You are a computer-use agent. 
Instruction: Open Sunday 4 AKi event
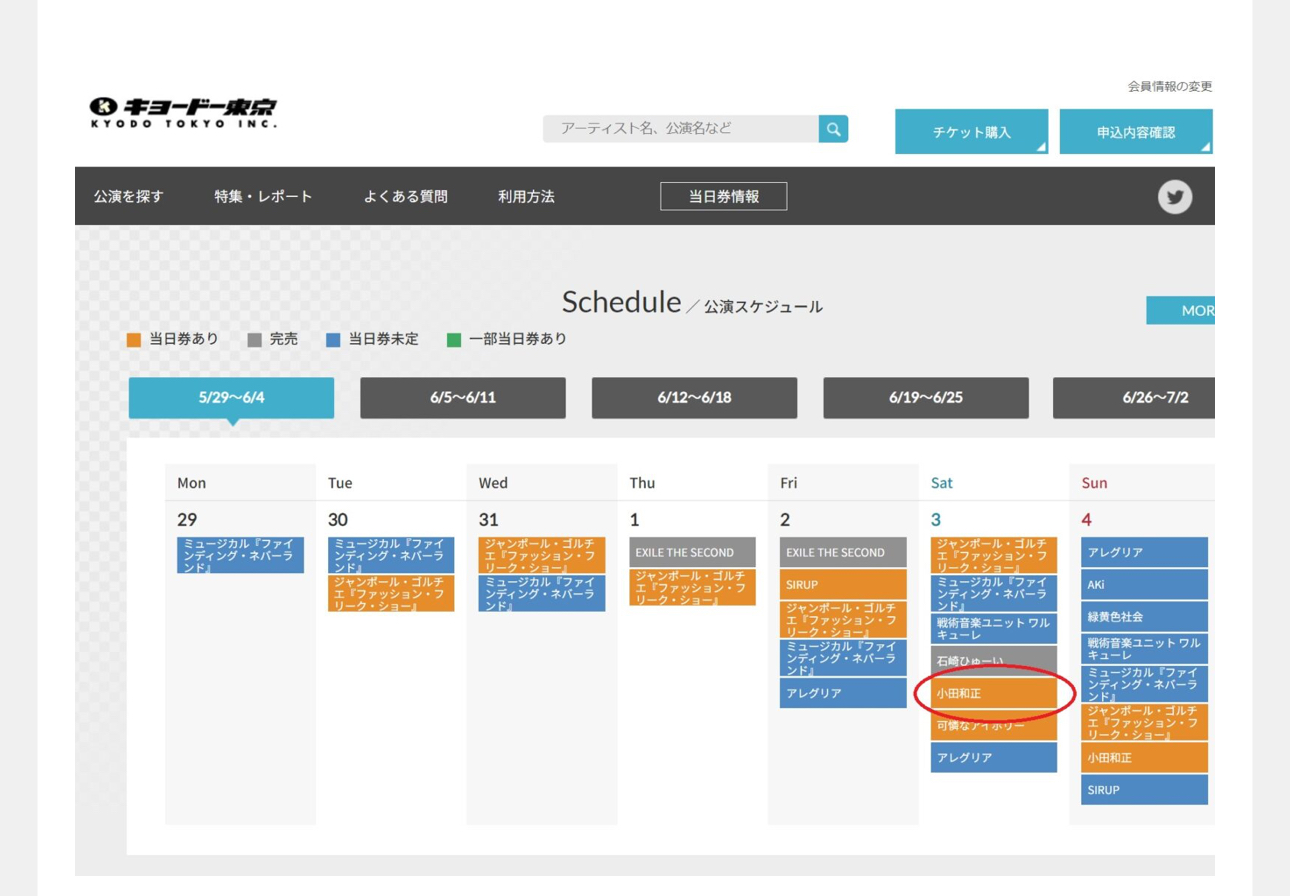[x=1145, y=584]
